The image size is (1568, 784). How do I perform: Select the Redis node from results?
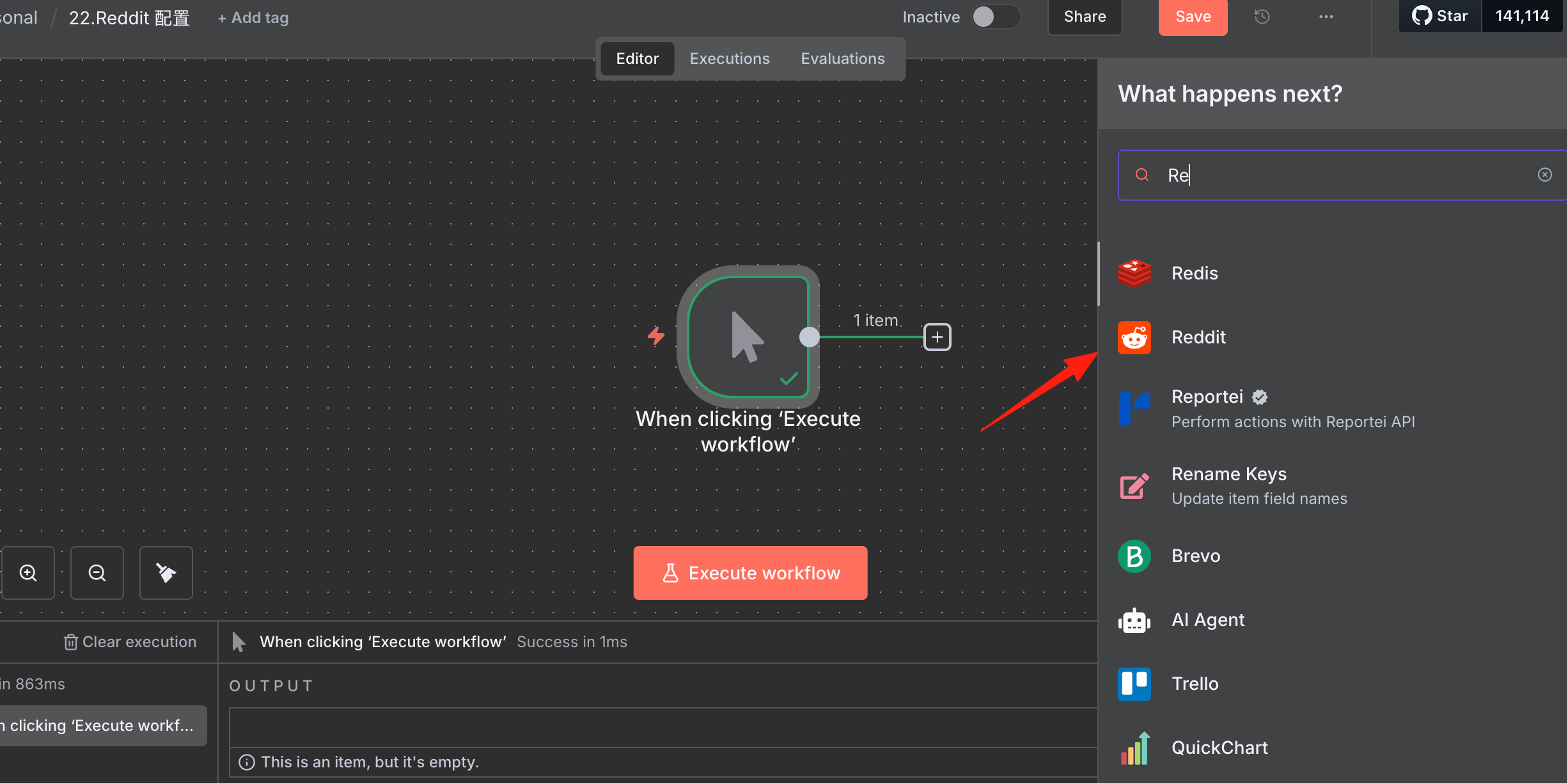pos(1333,273)
